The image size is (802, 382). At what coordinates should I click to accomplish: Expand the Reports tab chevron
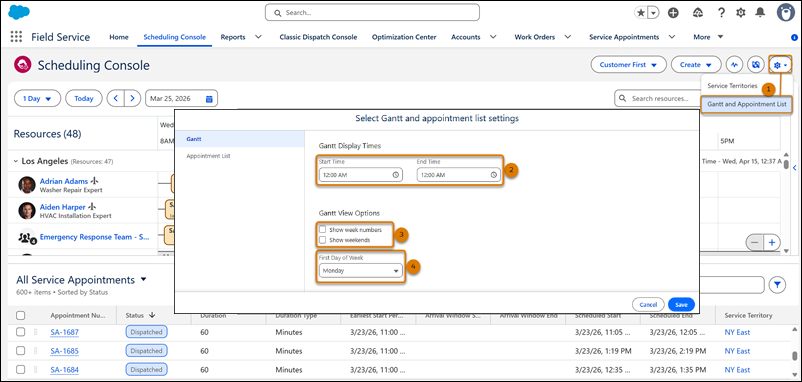click(x=258, y=37)
